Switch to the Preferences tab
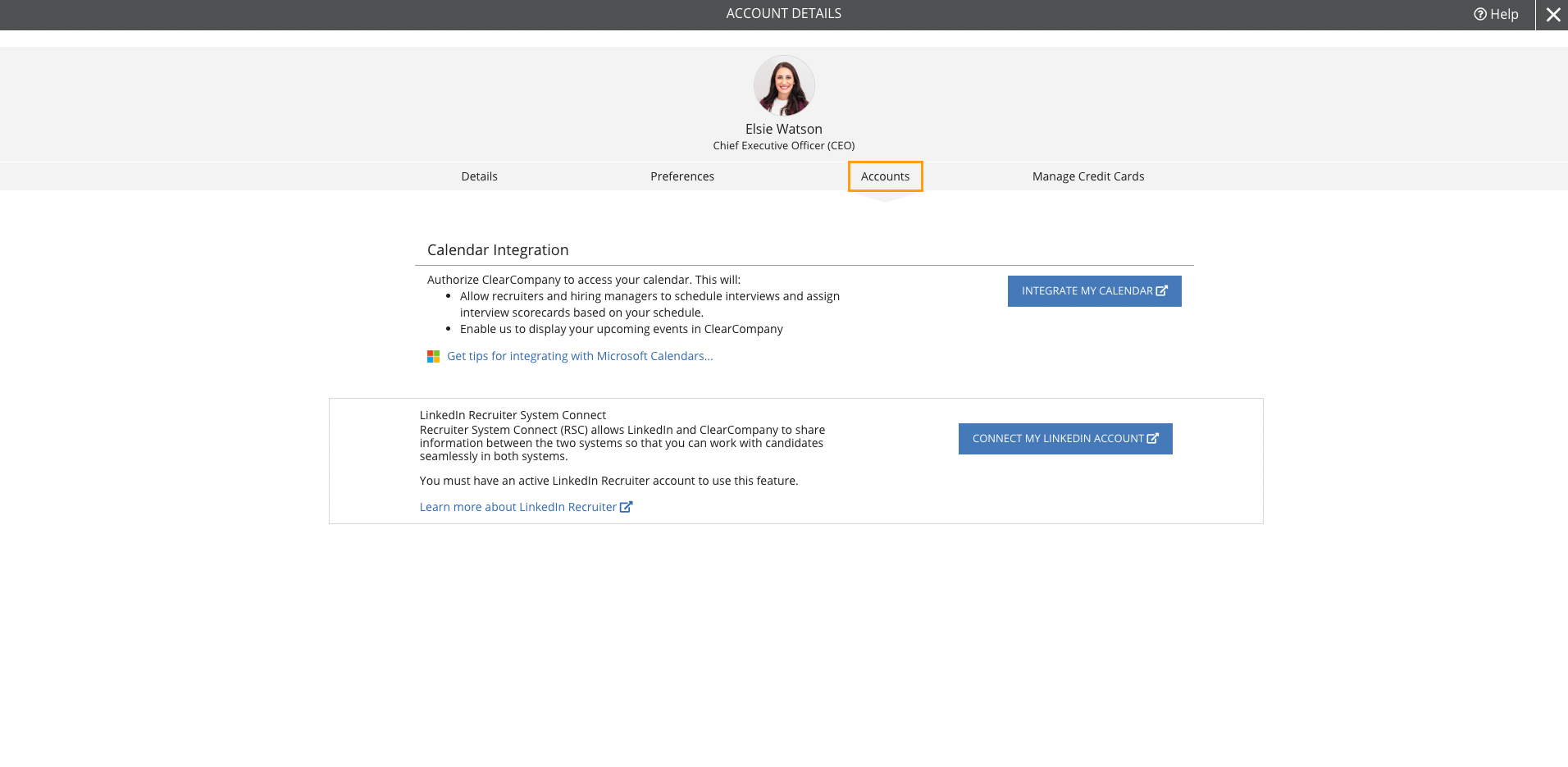The height and width of the screenshot is (767, 1568). (x=682, y=176)
